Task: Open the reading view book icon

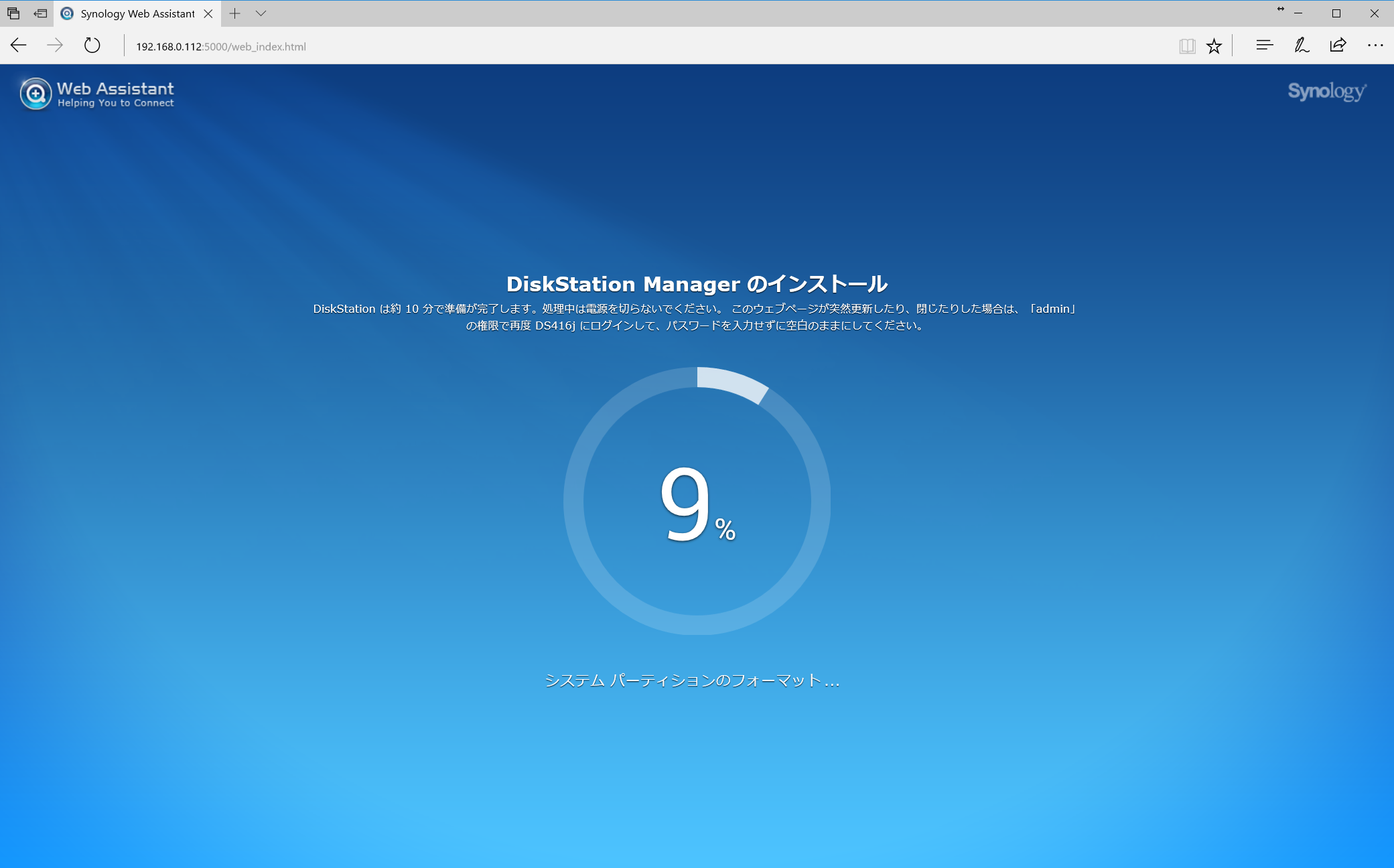Action: point(1187,46)
